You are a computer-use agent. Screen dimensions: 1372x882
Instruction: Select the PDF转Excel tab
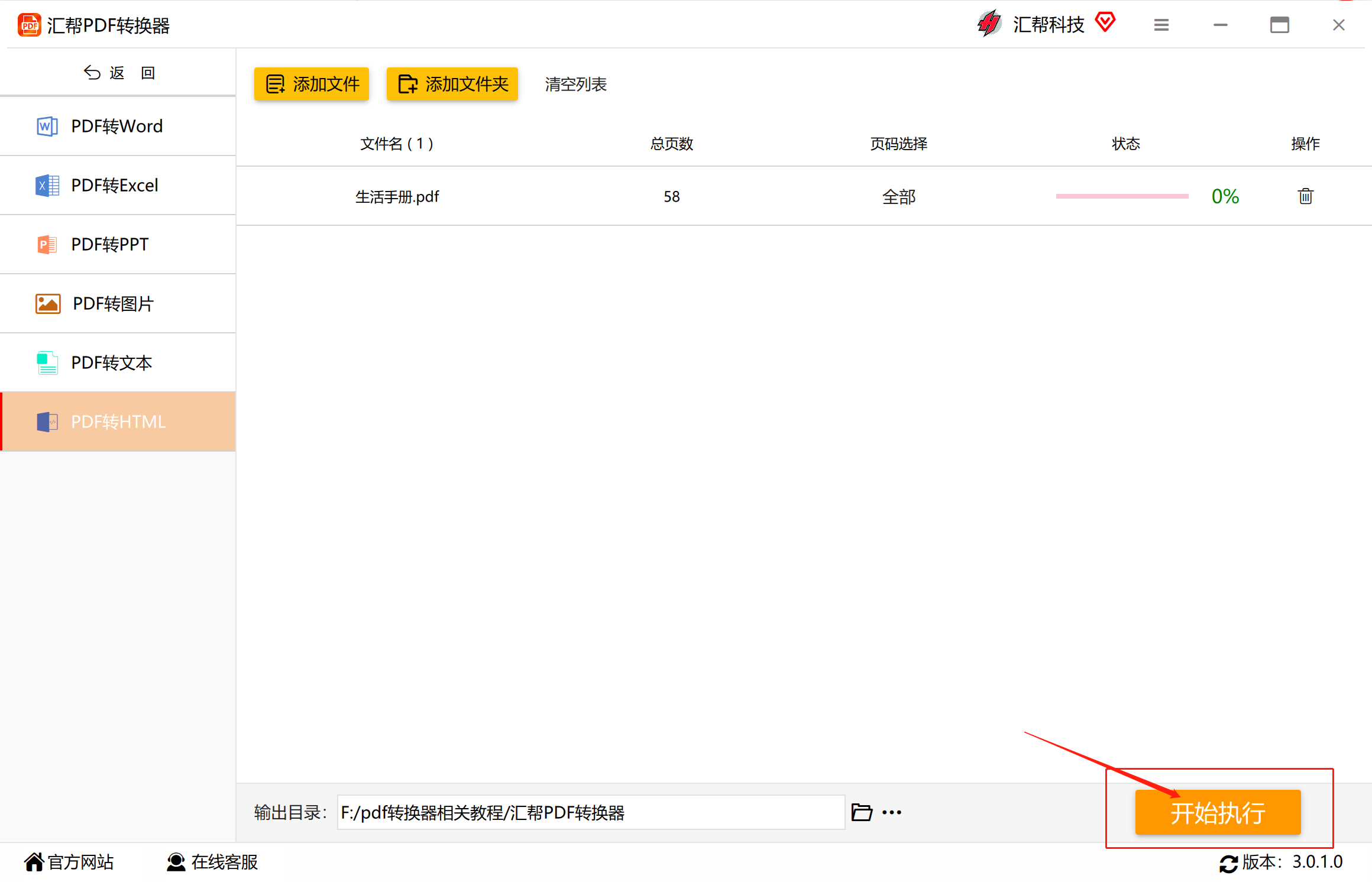click(x=118, y=185)
